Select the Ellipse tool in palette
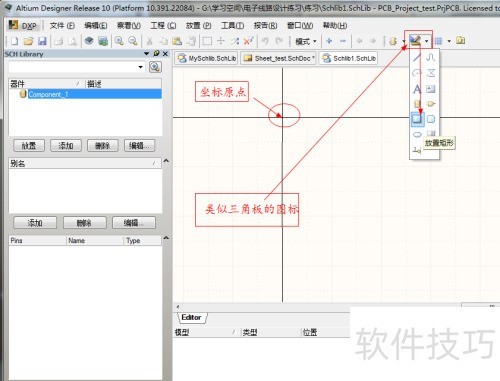 tap(417, 134)
